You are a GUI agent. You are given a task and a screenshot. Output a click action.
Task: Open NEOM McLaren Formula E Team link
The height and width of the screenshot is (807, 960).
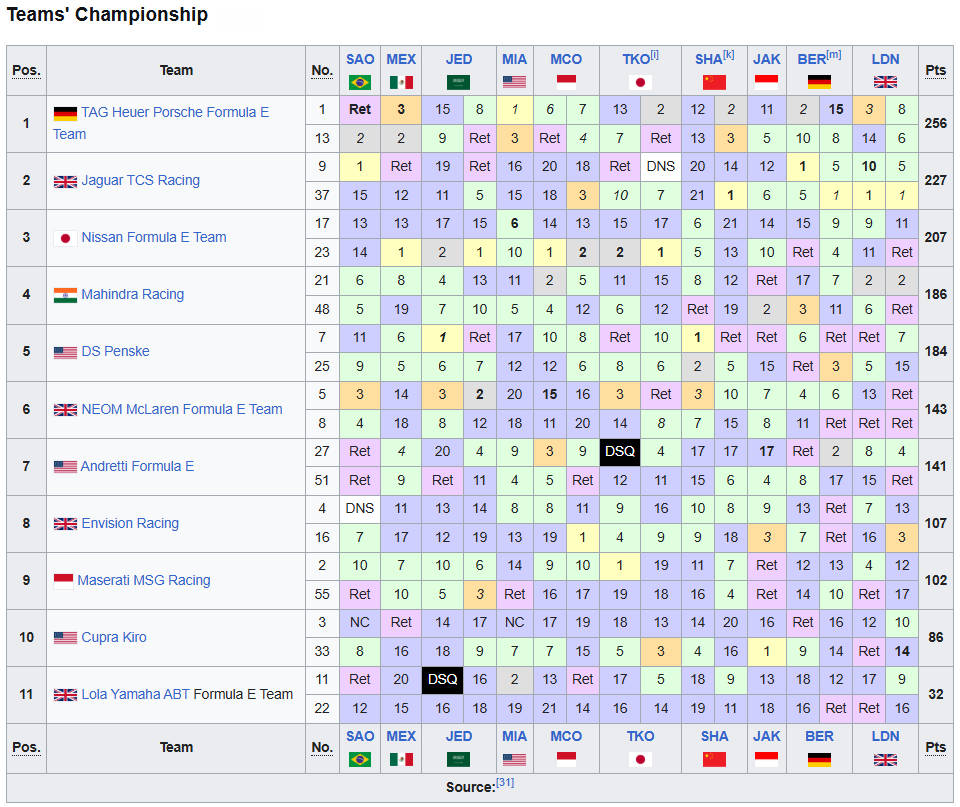click(x=182, y=408)
